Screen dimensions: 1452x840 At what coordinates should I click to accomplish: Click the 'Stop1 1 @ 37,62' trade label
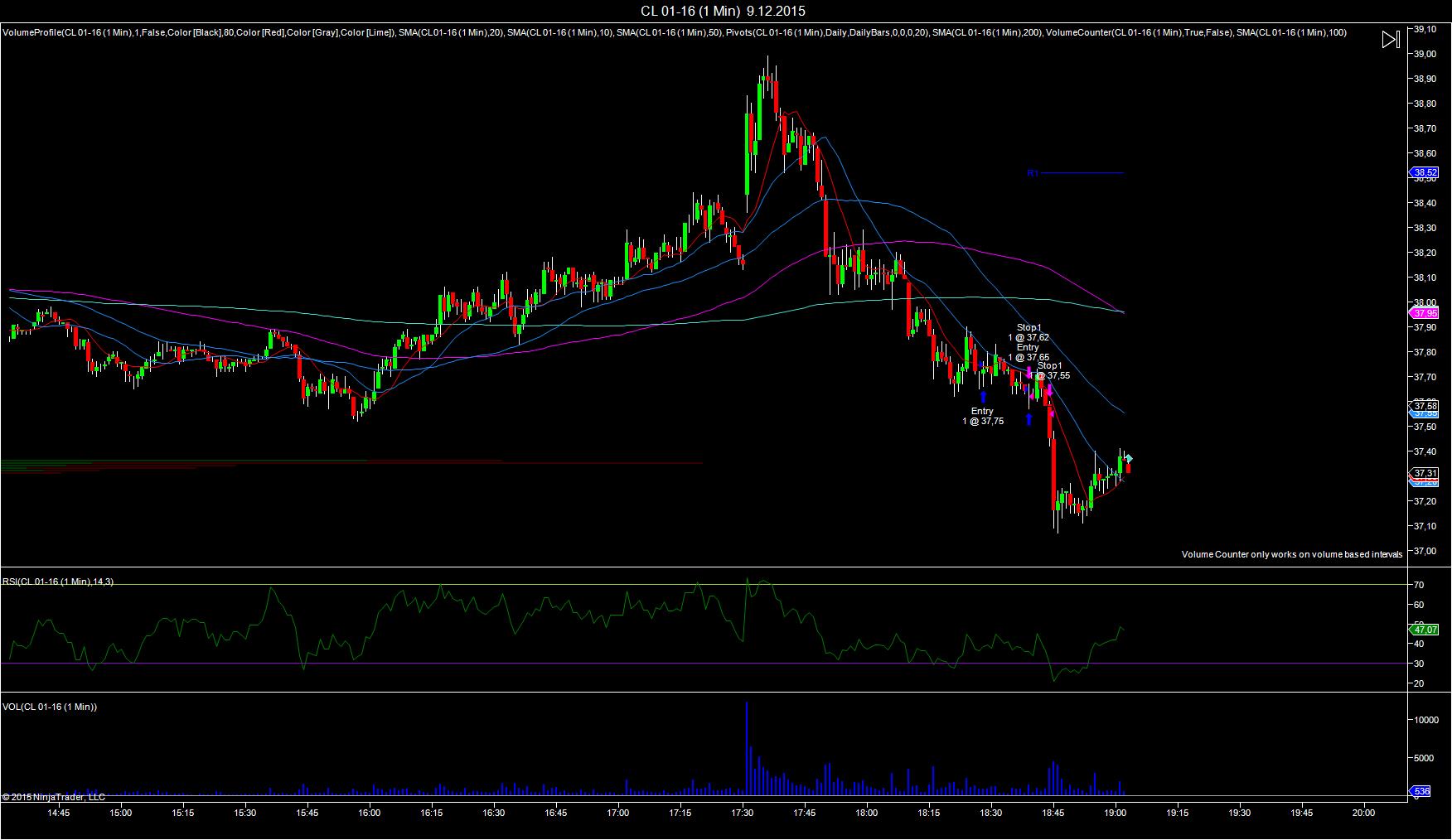tap(1028, 332)
